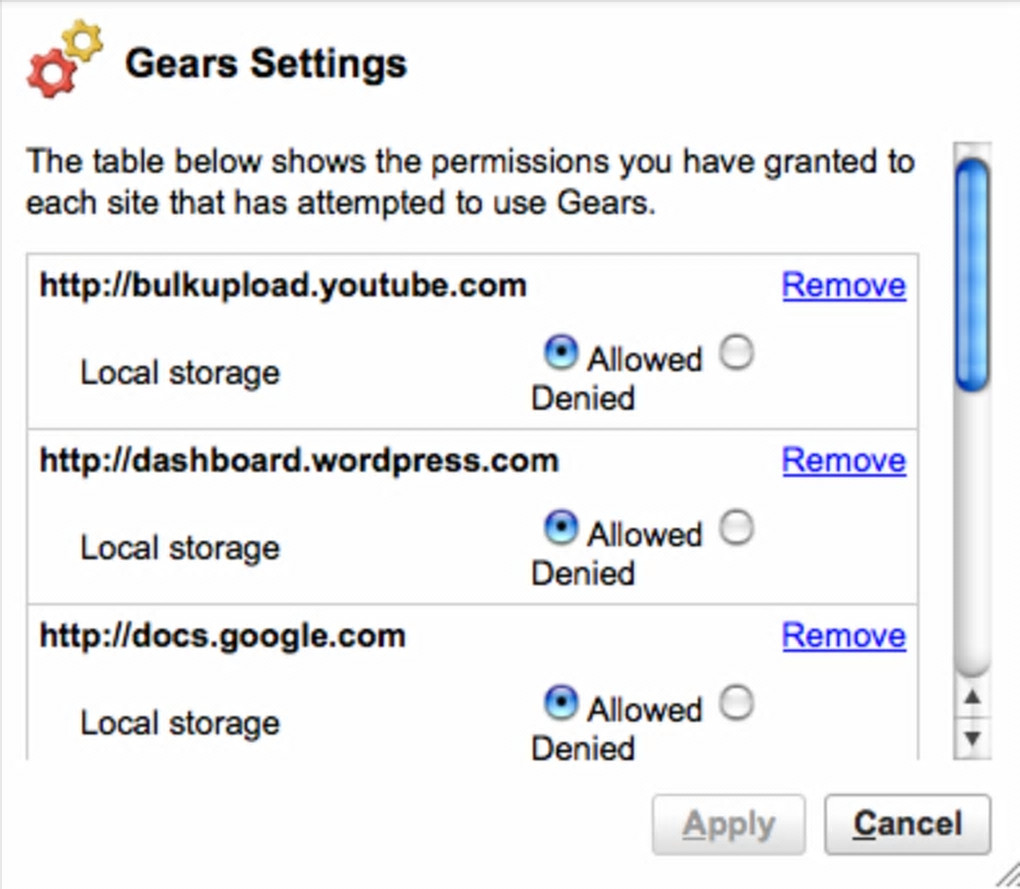Select Allowed for bulkupload.youtube.com
This screenshot has width=1020, height=889.
[x=561, y=353]
